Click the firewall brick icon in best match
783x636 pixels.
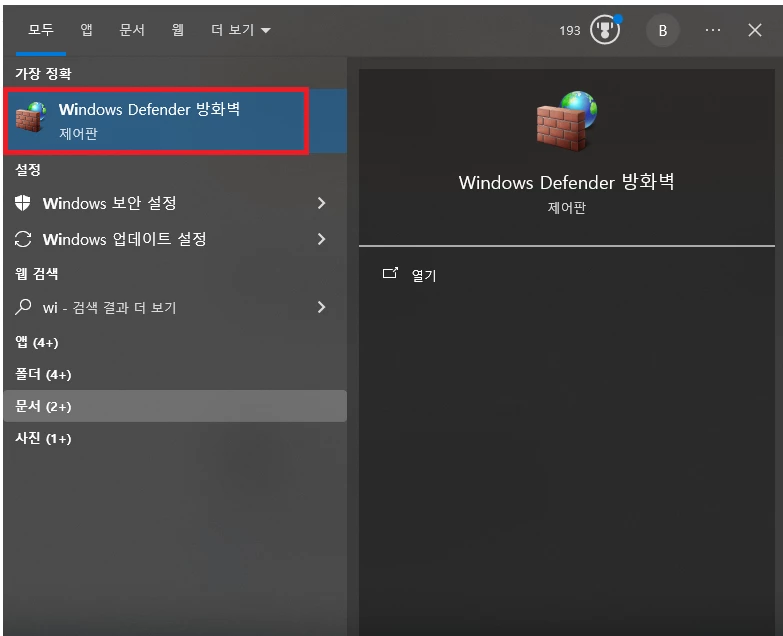[30, 117]
